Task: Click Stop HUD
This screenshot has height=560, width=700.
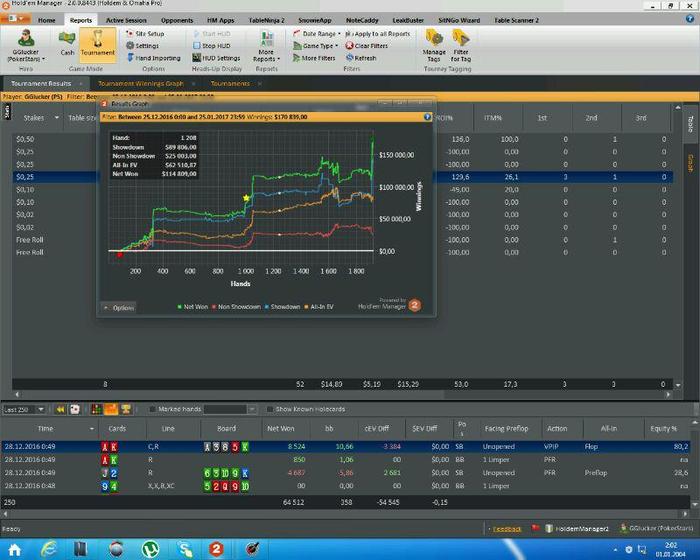Action: [212, 46]
